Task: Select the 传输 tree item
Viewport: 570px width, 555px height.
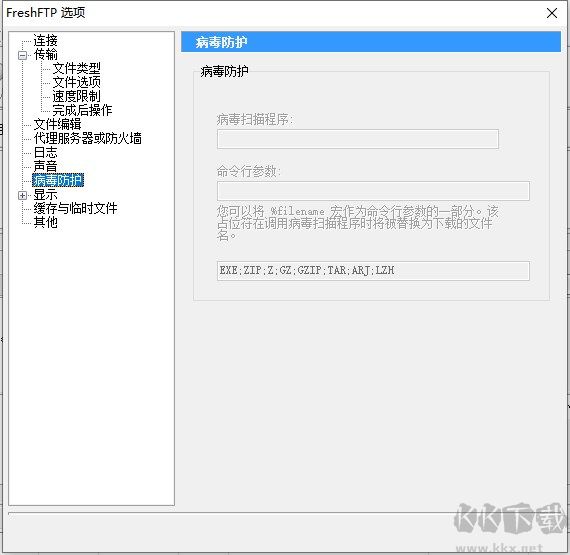Action: tap(45, 55)
